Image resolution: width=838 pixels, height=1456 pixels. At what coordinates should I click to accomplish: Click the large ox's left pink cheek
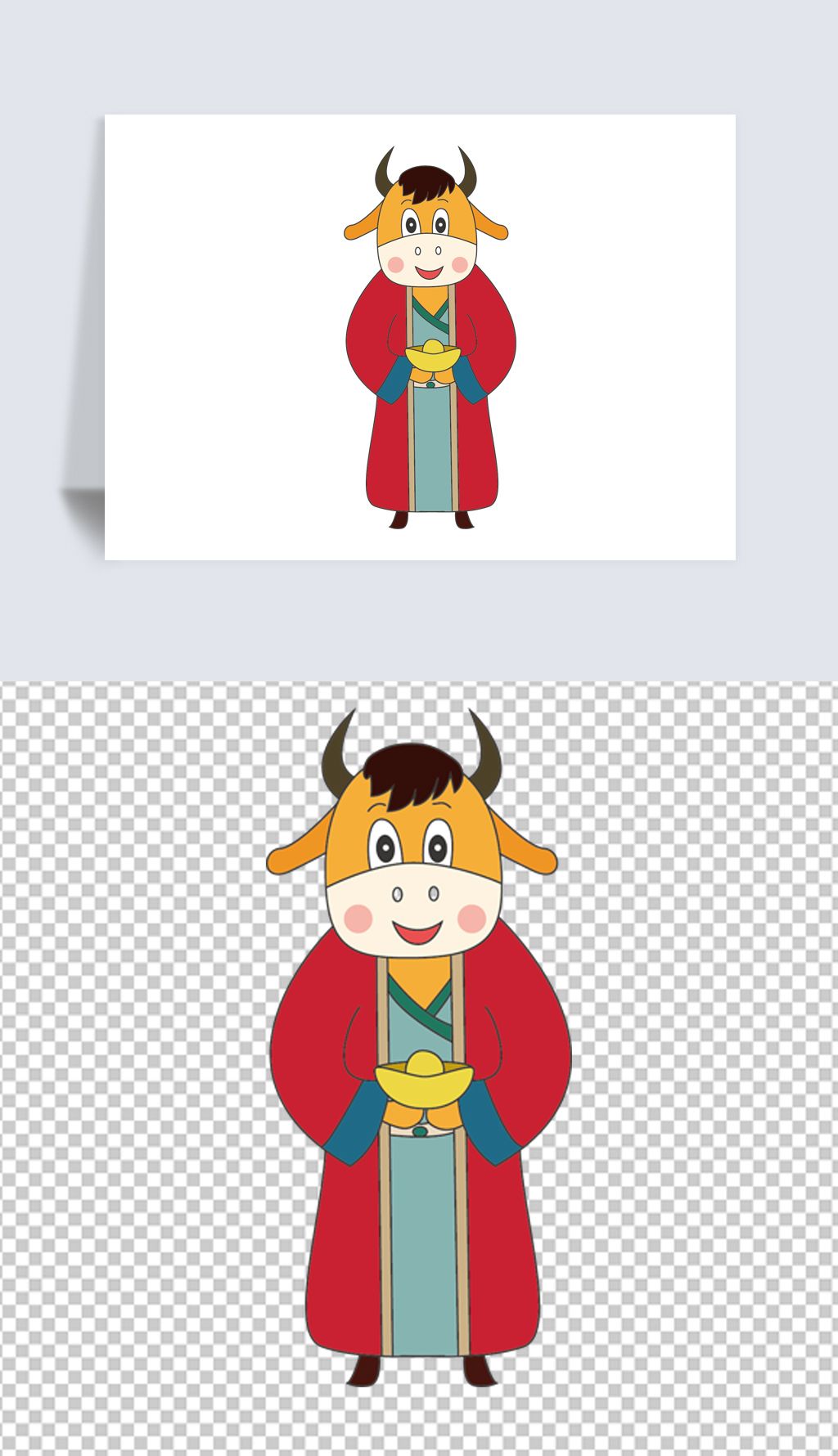click(358, 919)
